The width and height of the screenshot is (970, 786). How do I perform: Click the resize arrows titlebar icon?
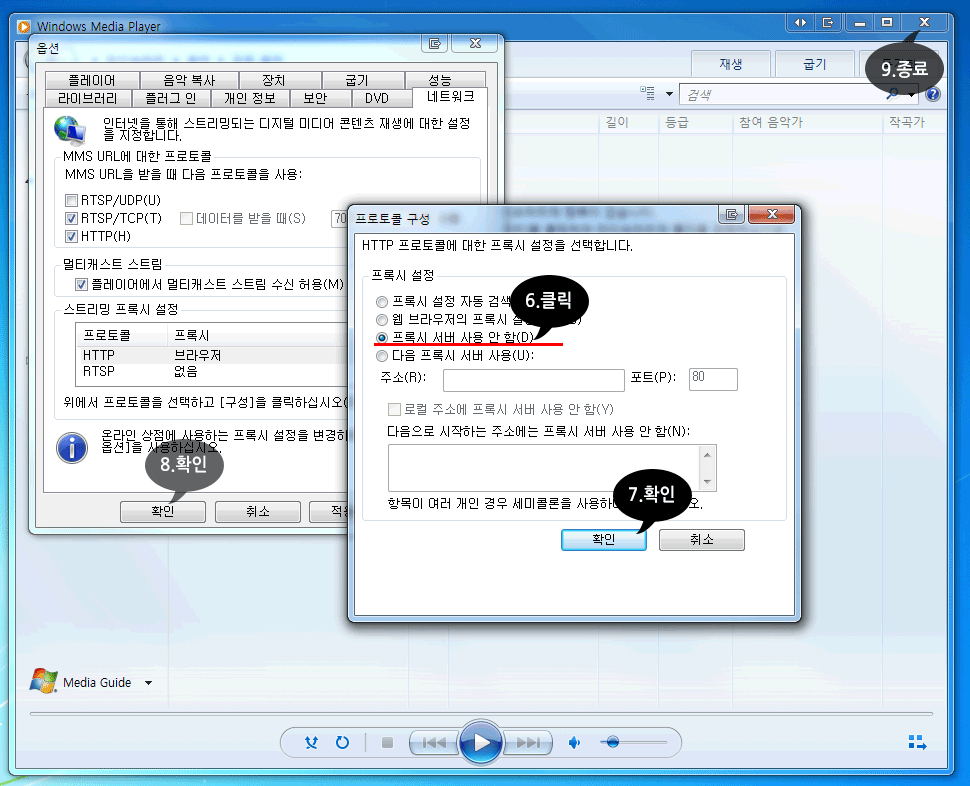click(800, 23)
